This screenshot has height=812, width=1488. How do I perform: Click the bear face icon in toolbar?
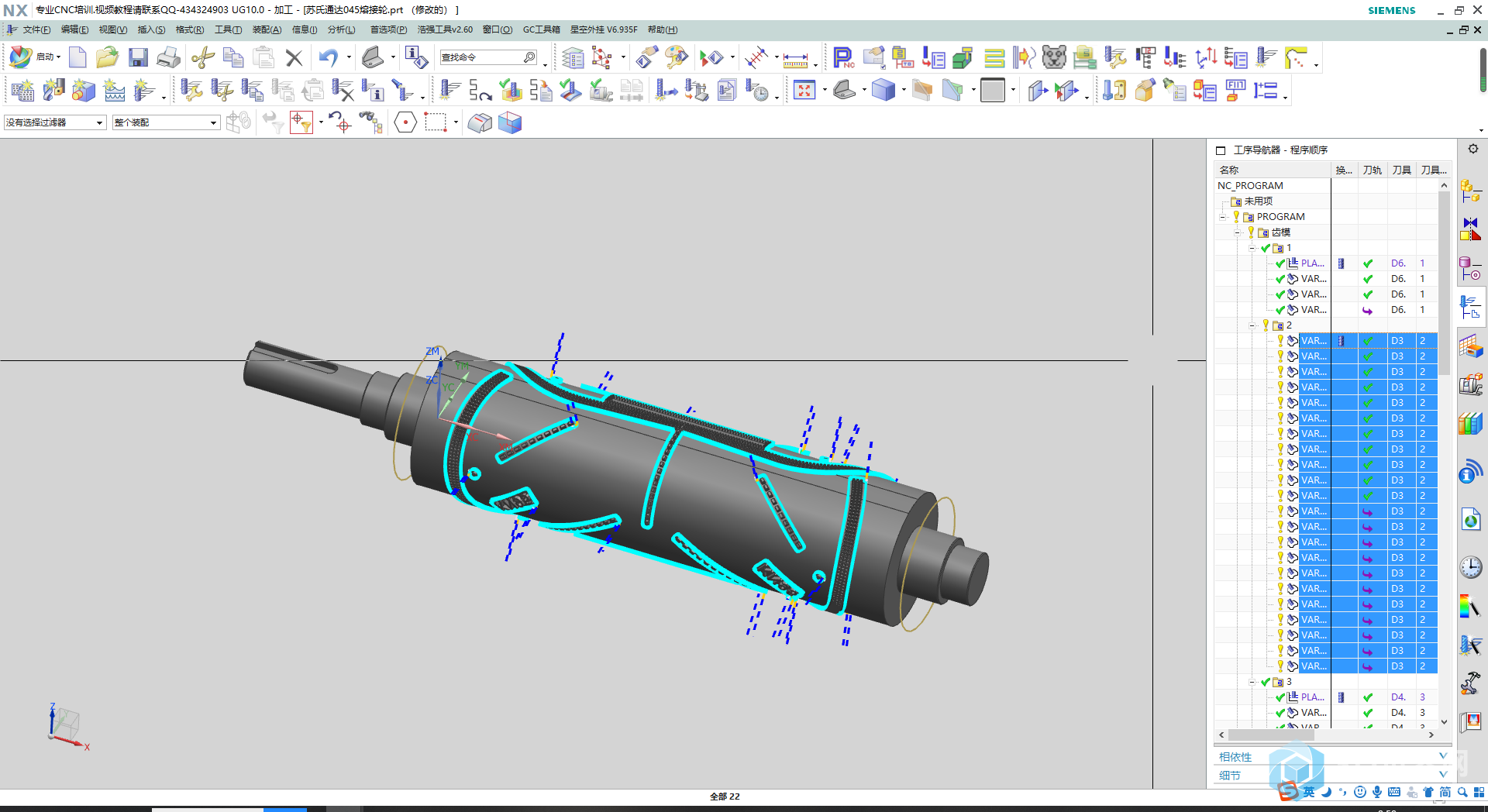(x=1053, y=57)
